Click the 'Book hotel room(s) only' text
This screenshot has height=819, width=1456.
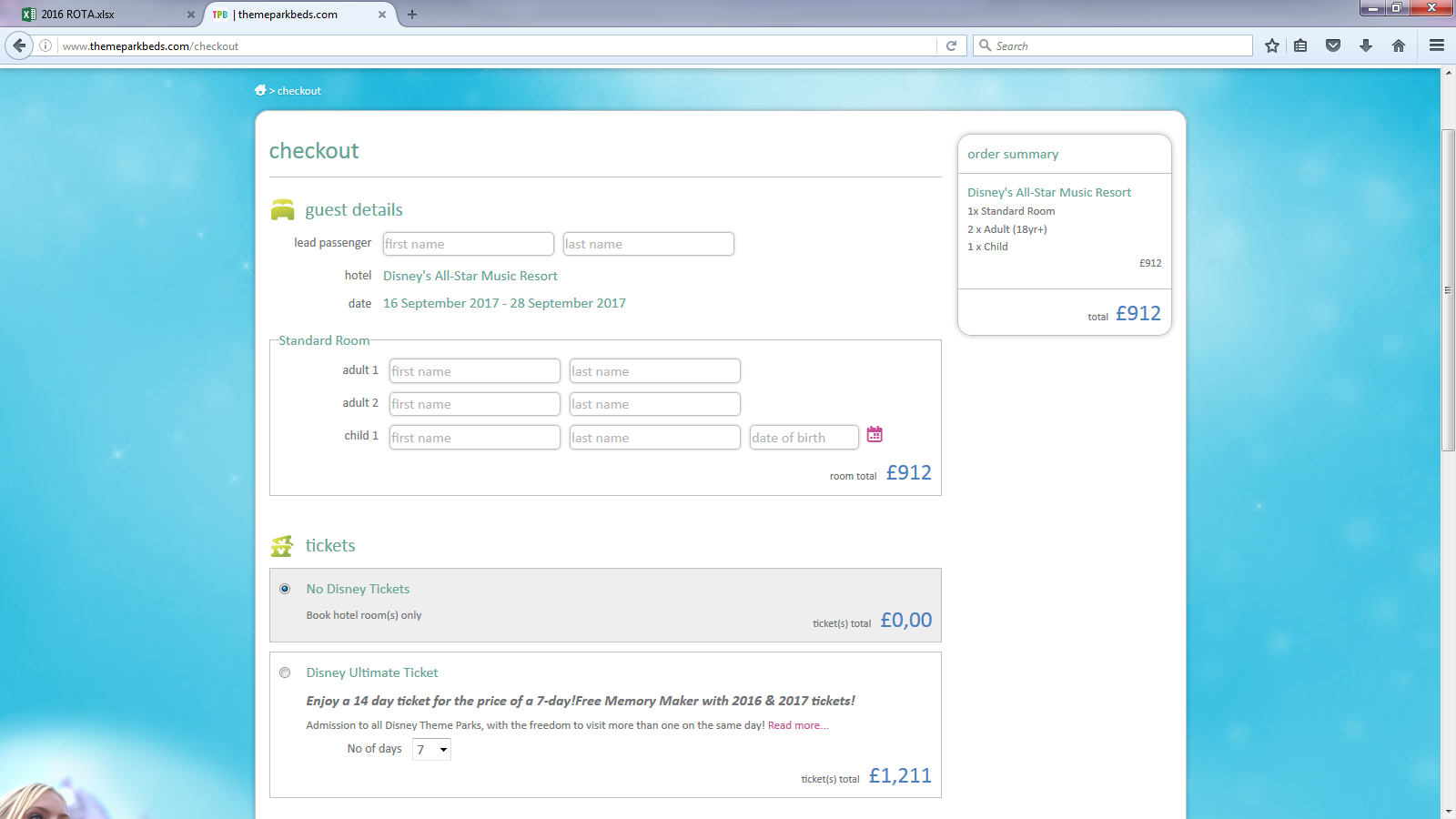tap(364, 615)
